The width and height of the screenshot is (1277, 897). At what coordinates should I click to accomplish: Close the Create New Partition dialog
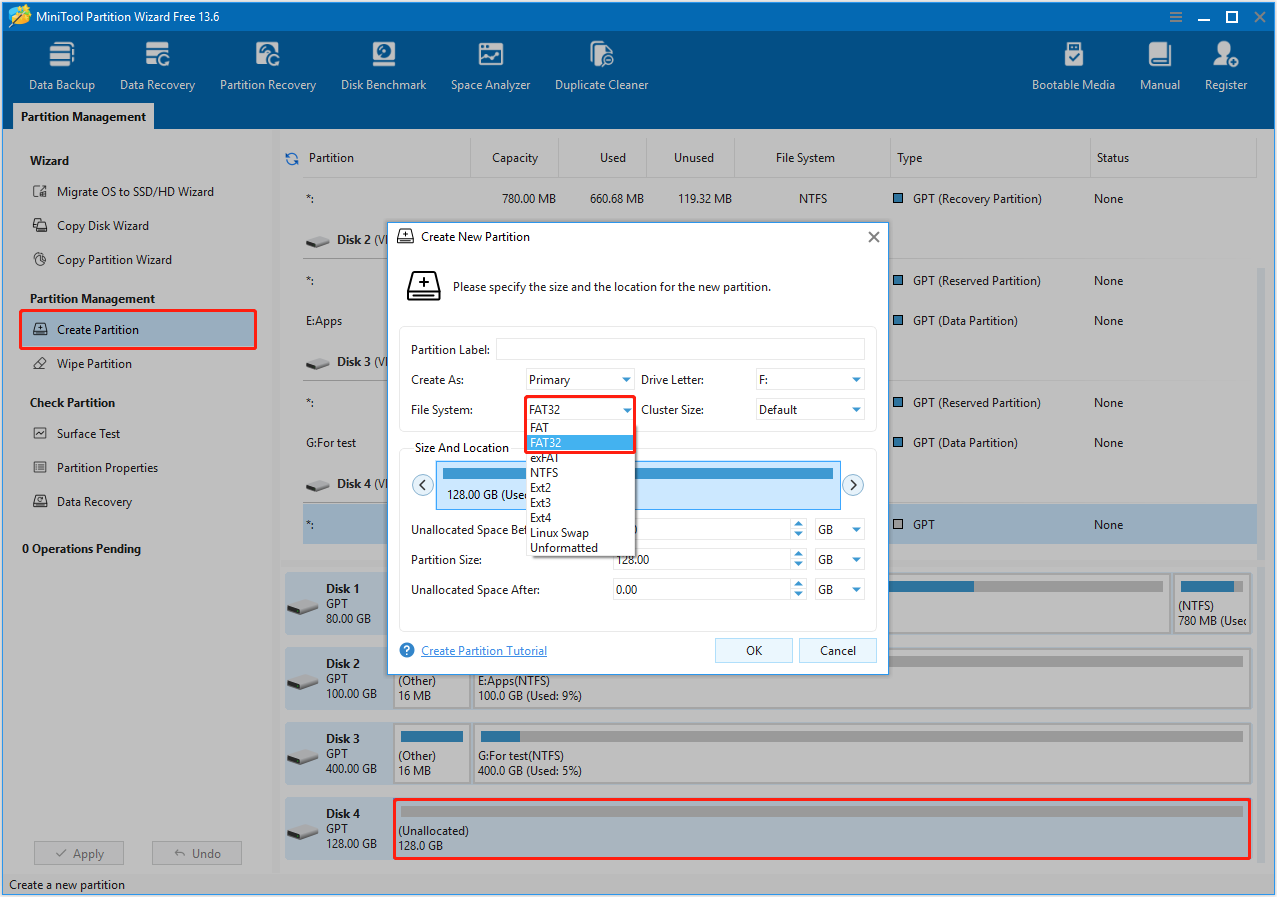click(873, 237)
